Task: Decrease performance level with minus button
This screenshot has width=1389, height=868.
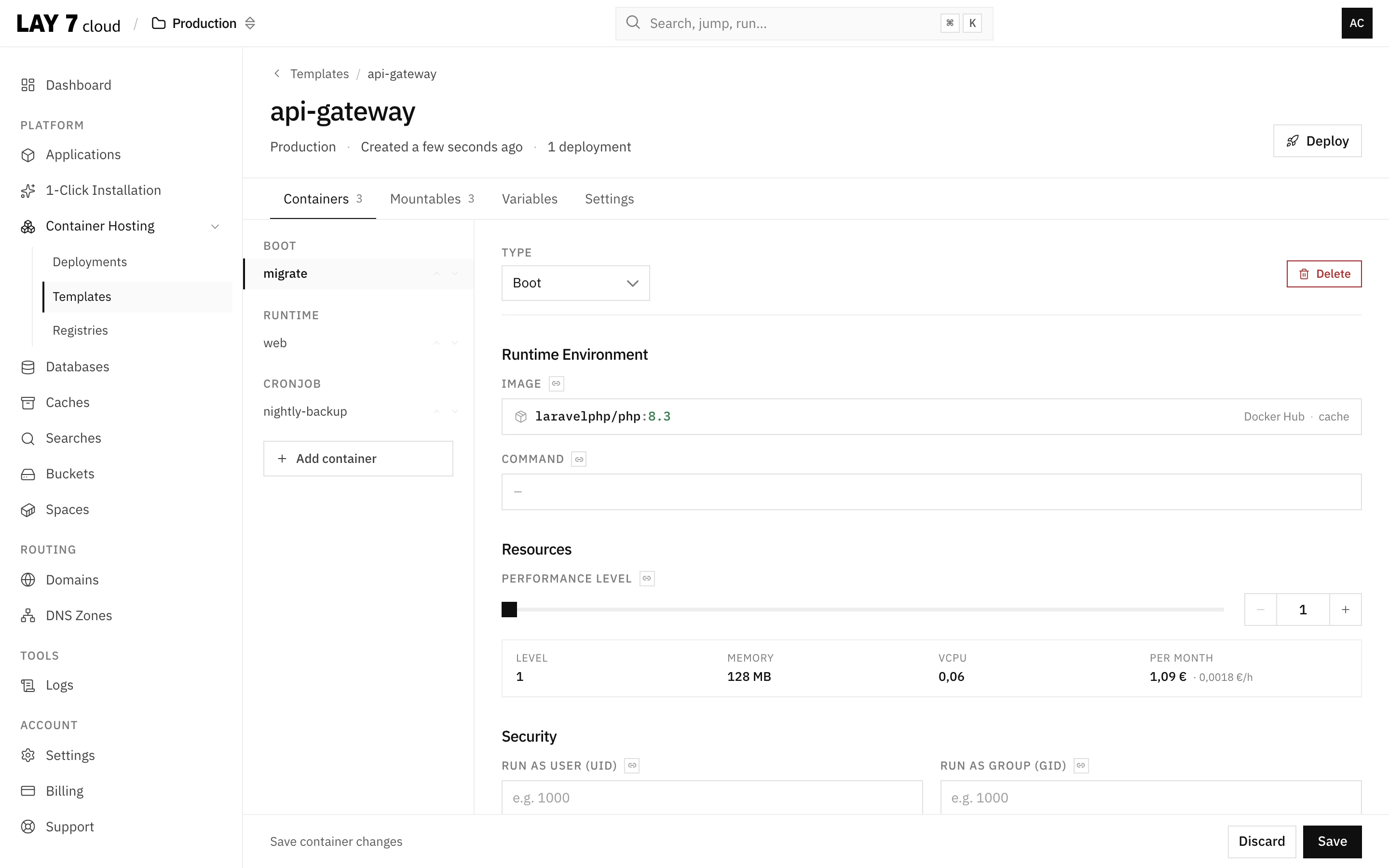Action: pos(1260,609)
